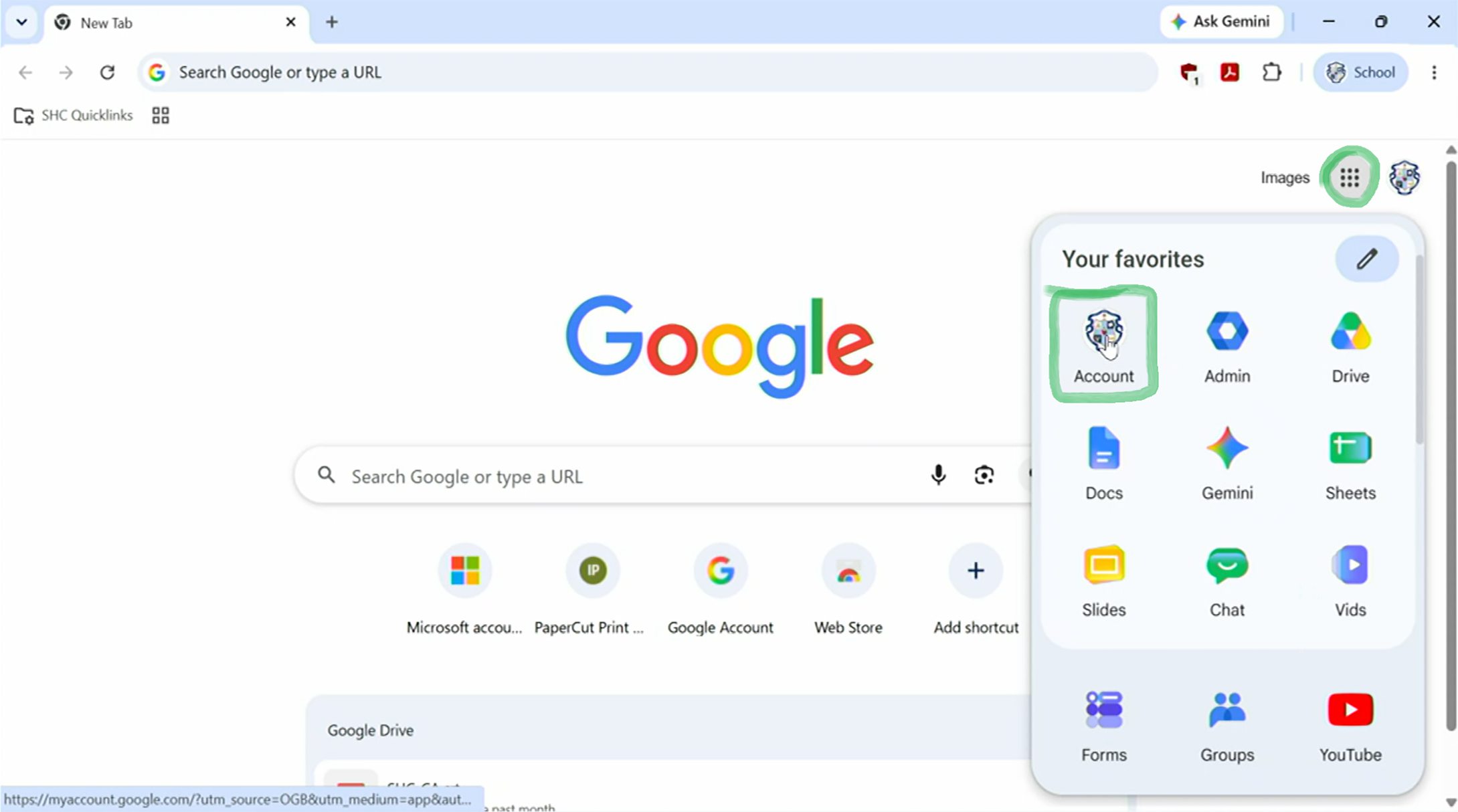Open the Microsoft account shortcut

464,590
